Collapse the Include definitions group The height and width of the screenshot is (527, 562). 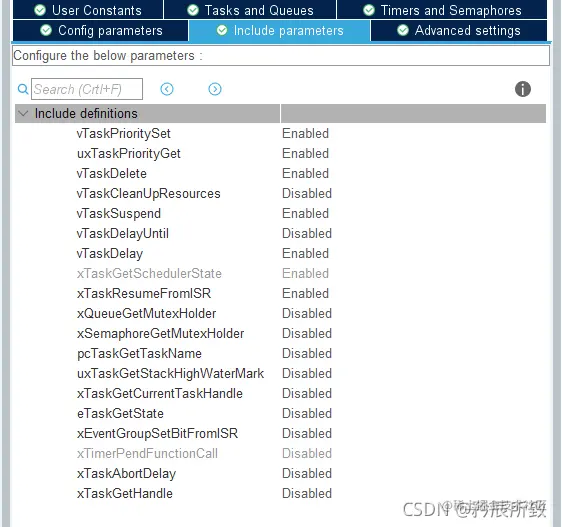coord(23,114)
